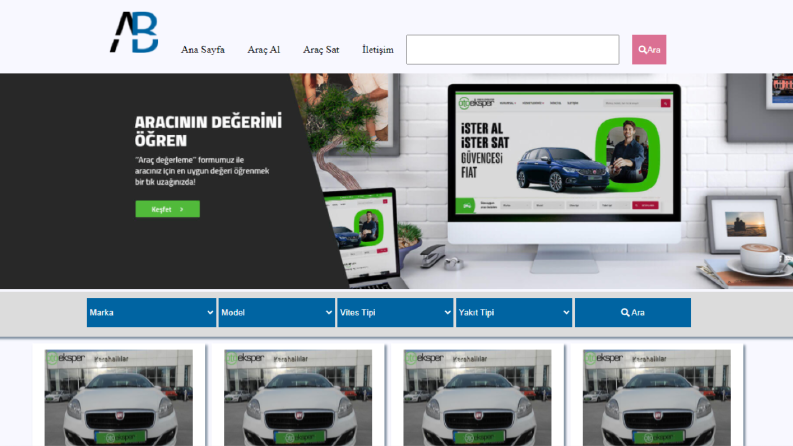Click the ARACININ DEĞERİNİ ÖĞREN banner heading
Image resolution: width=793 pixels, height=446 pixels.
point(208,131)
